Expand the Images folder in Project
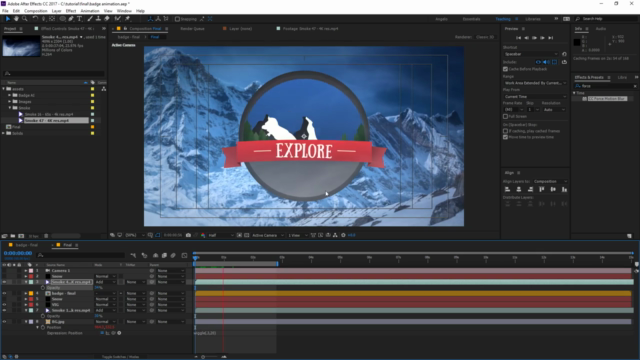640x360 pixels. click(10, 102)
